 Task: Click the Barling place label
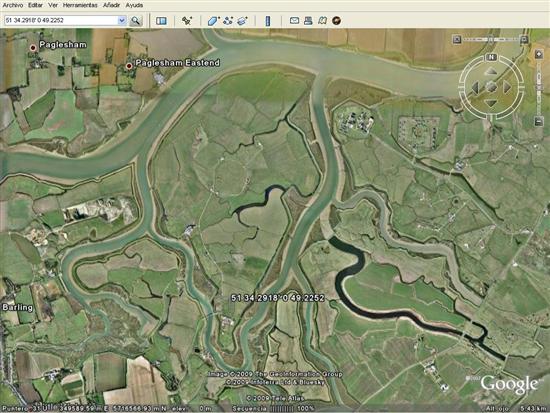click(18, 307)
